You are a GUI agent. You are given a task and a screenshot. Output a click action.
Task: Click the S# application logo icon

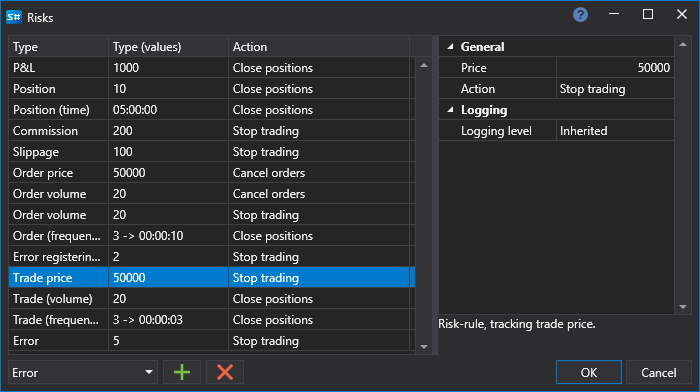click(14, 17)
